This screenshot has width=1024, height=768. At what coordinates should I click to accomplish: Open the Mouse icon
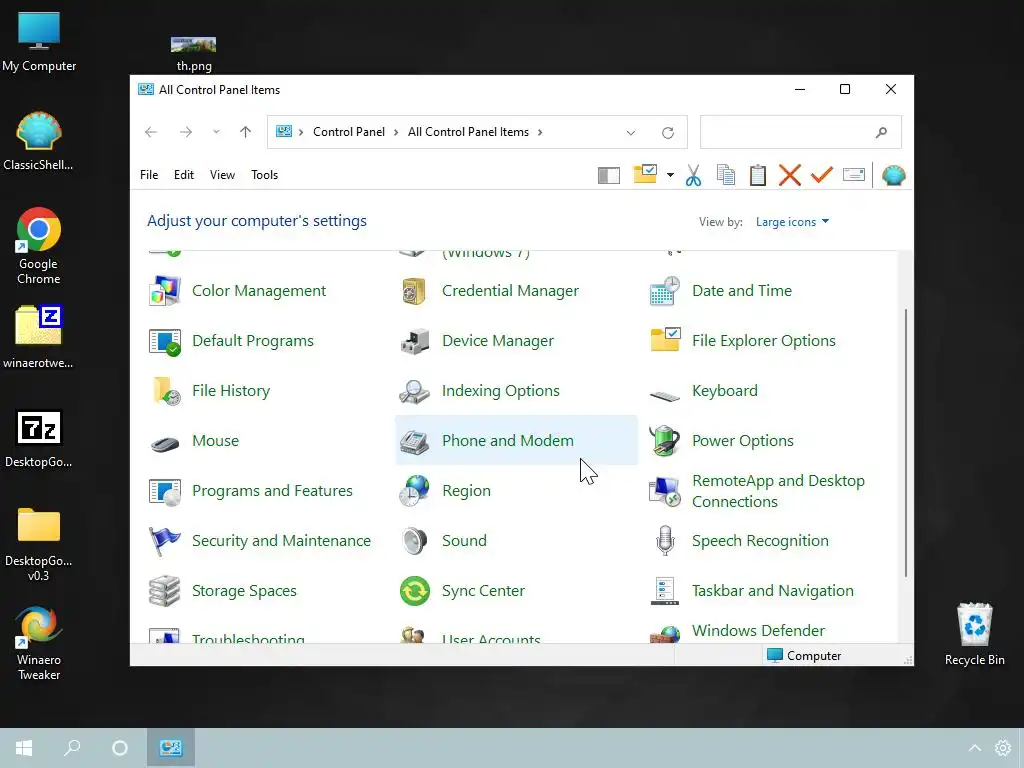coord(165,444)
